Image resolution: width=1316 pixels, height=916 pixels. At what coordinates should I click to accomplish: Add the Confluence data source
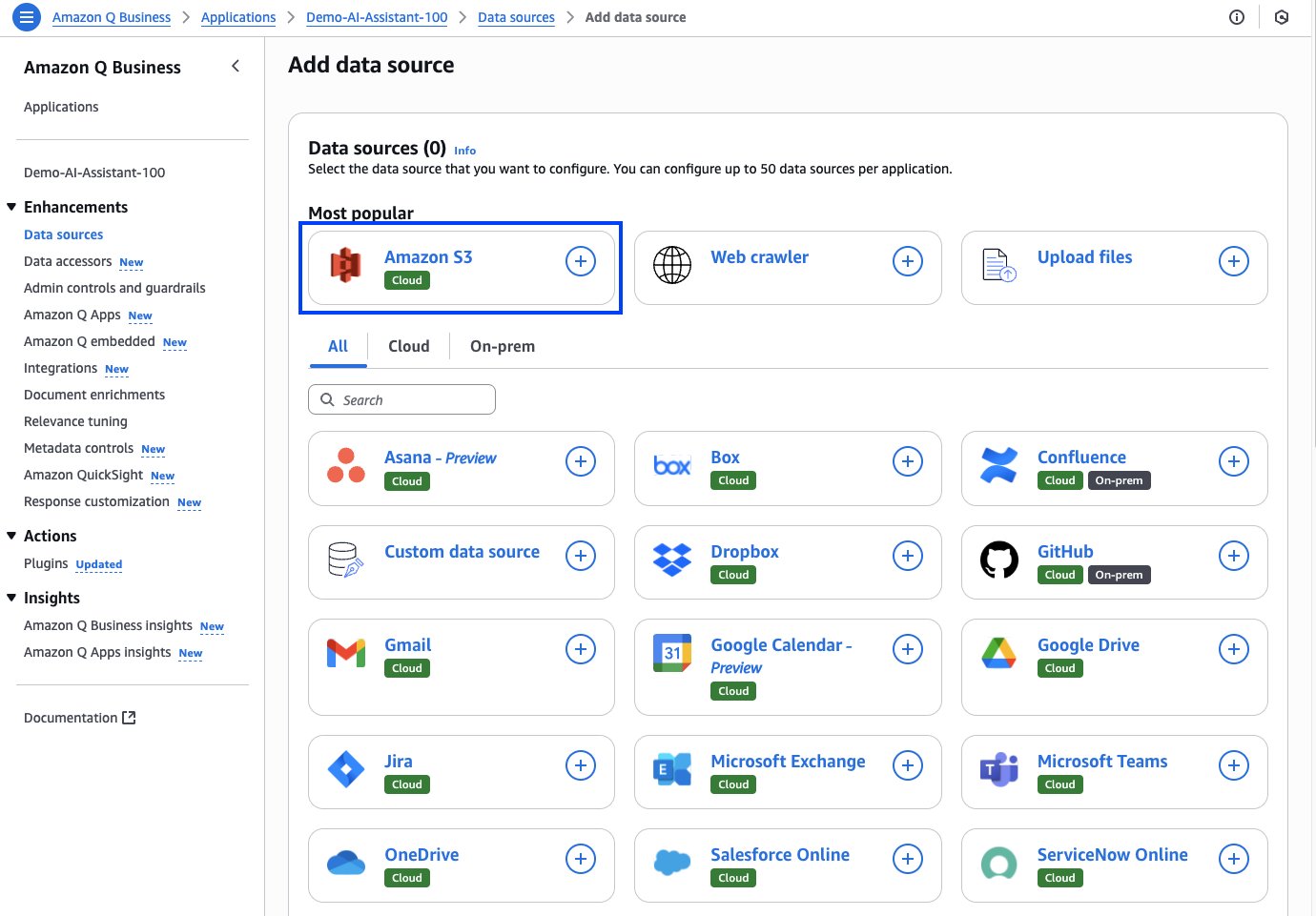1234,461
